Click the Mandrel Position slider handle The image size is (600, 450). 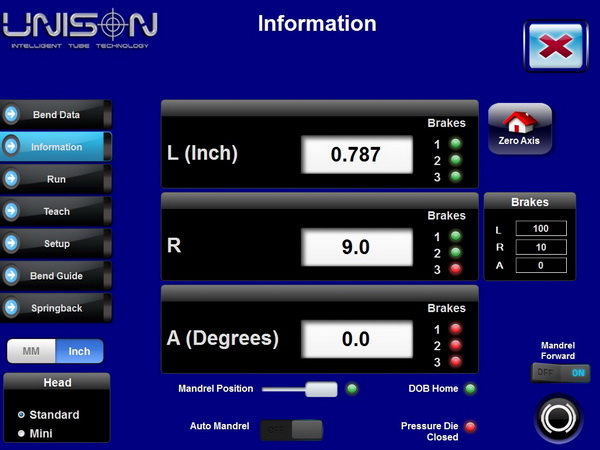321,389
